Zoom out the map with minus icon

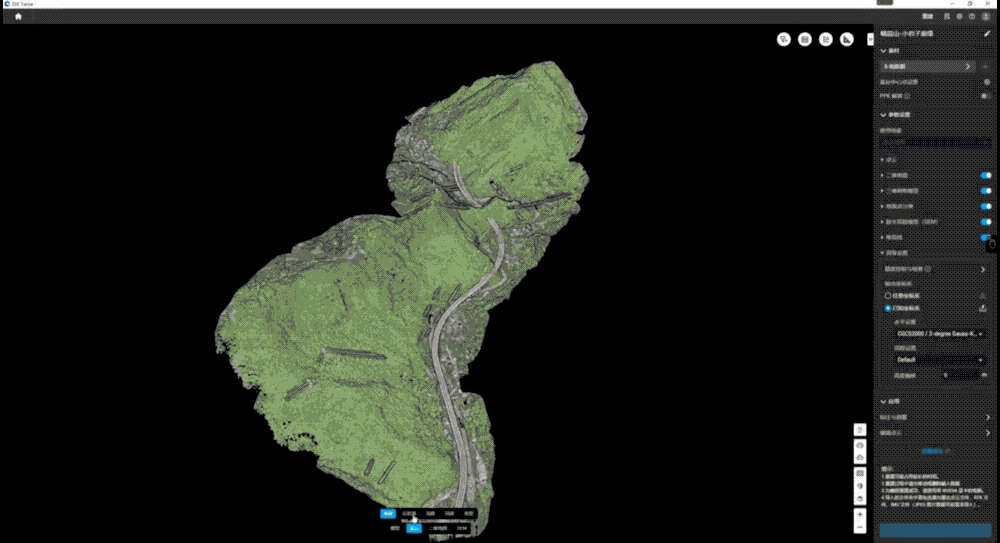(x=860, y=527)
